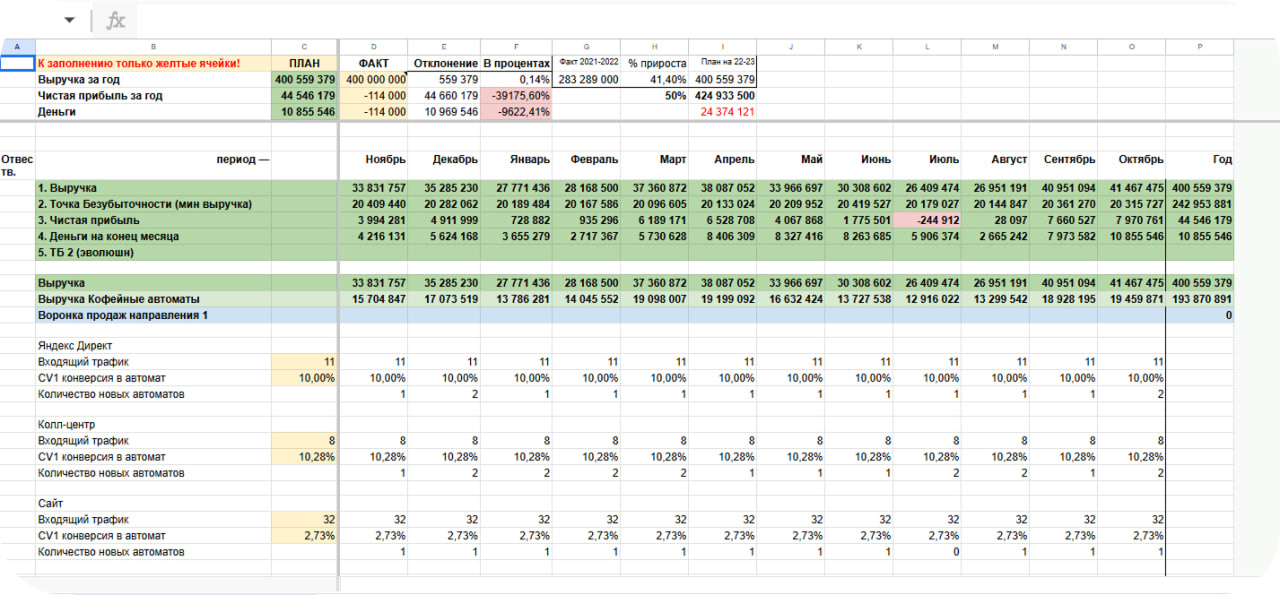Select the green plan value 400 559 379

pos(304,80)
